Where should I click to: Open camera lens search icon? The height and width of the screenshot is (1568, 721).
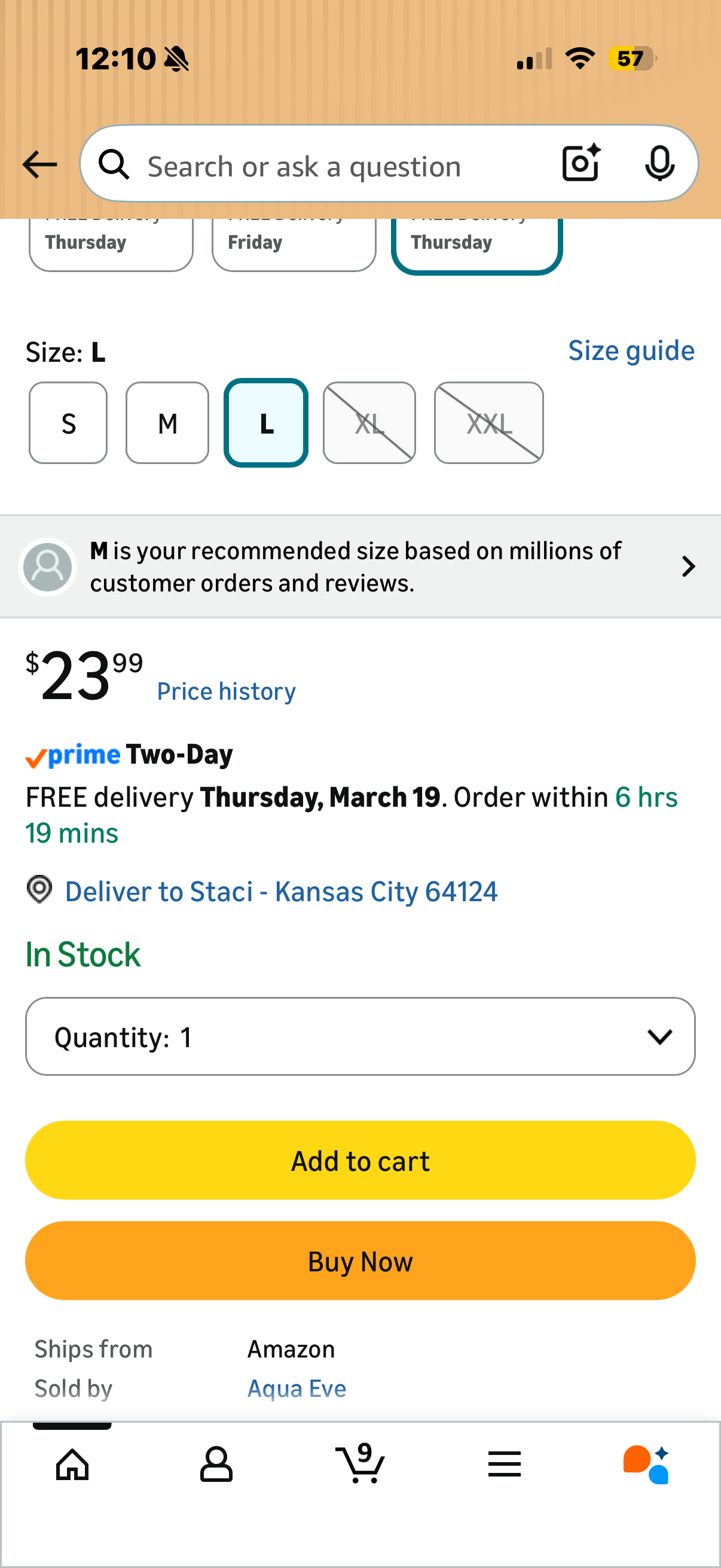[581, 163]
